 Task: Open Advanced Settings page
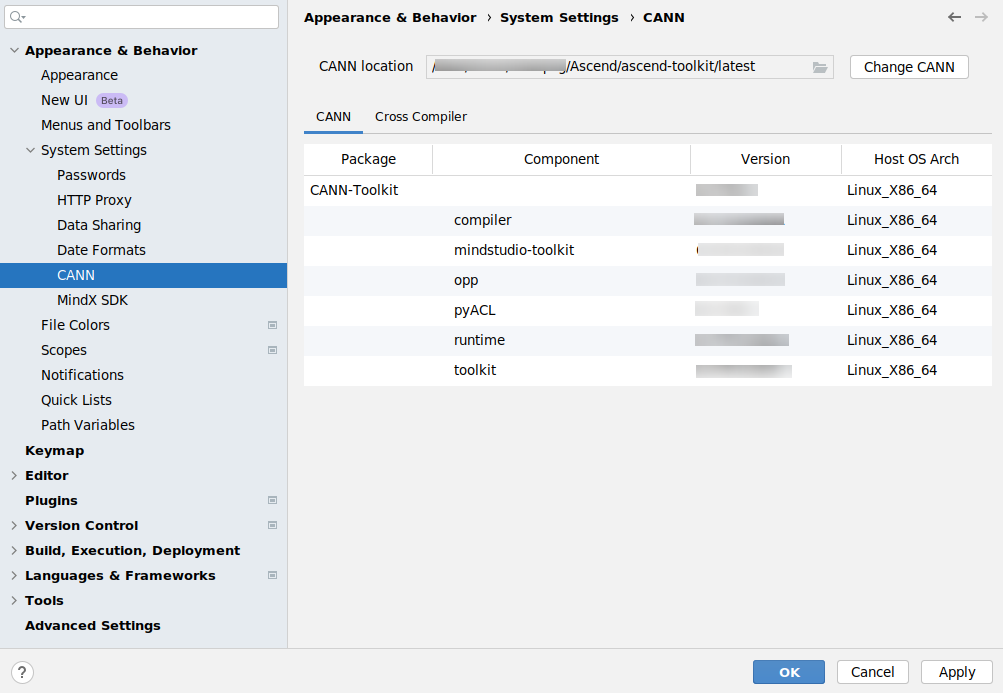click(x=93, y=625)
